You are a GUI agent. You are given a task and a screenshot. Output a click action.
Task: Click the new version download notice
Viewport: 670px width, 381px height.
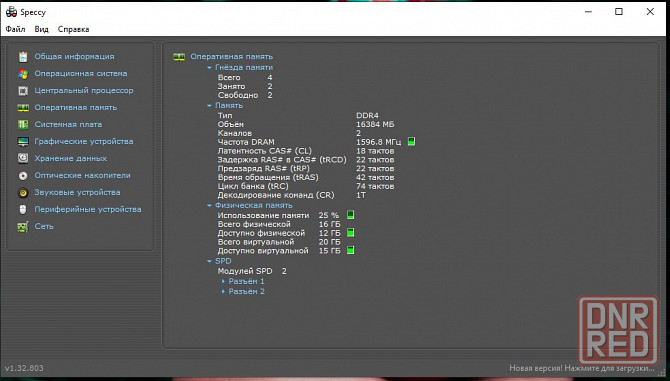(582, 368)
